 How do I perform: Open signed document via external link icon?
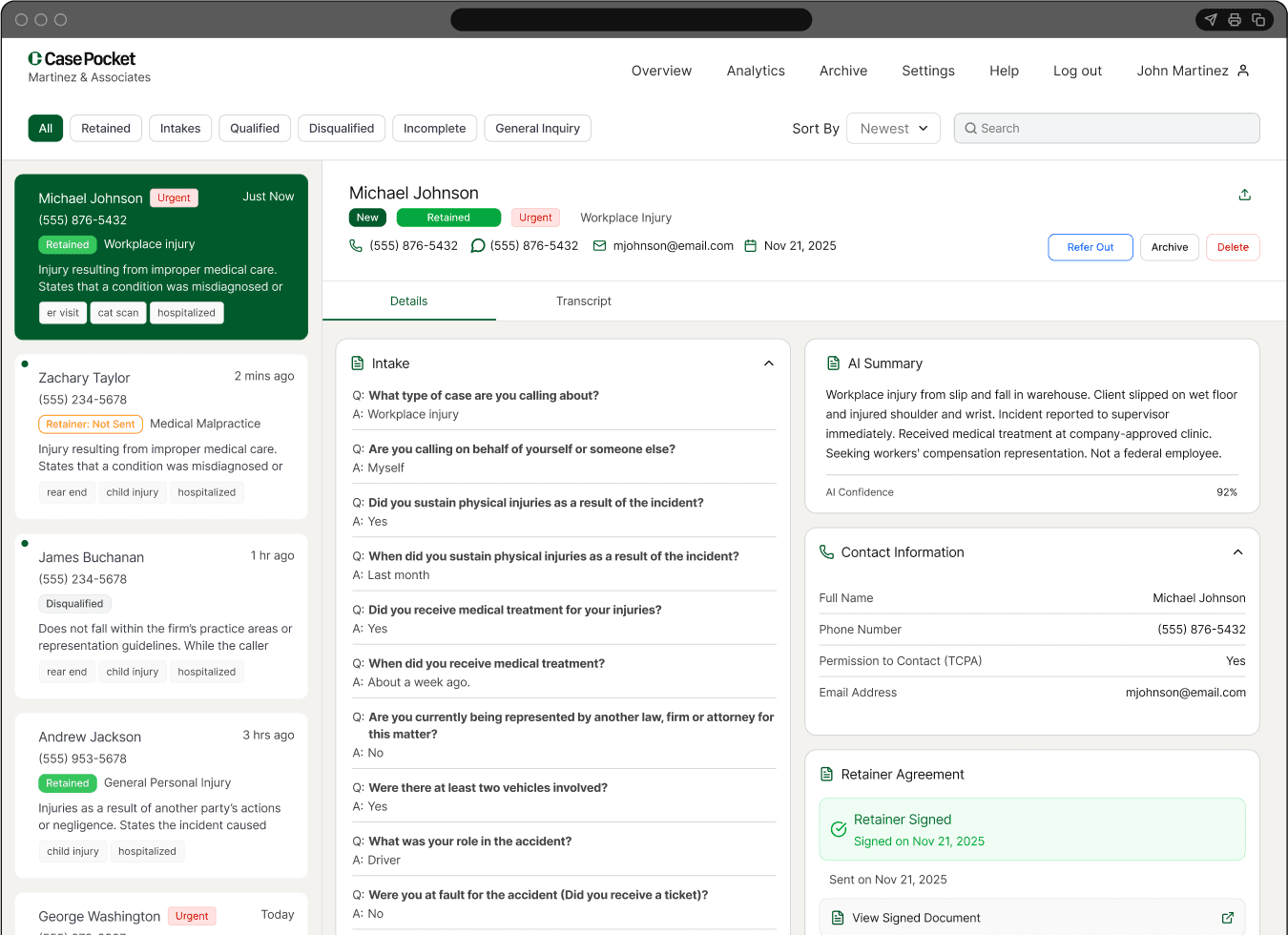pyautogui.click(x=1228, y=918)
